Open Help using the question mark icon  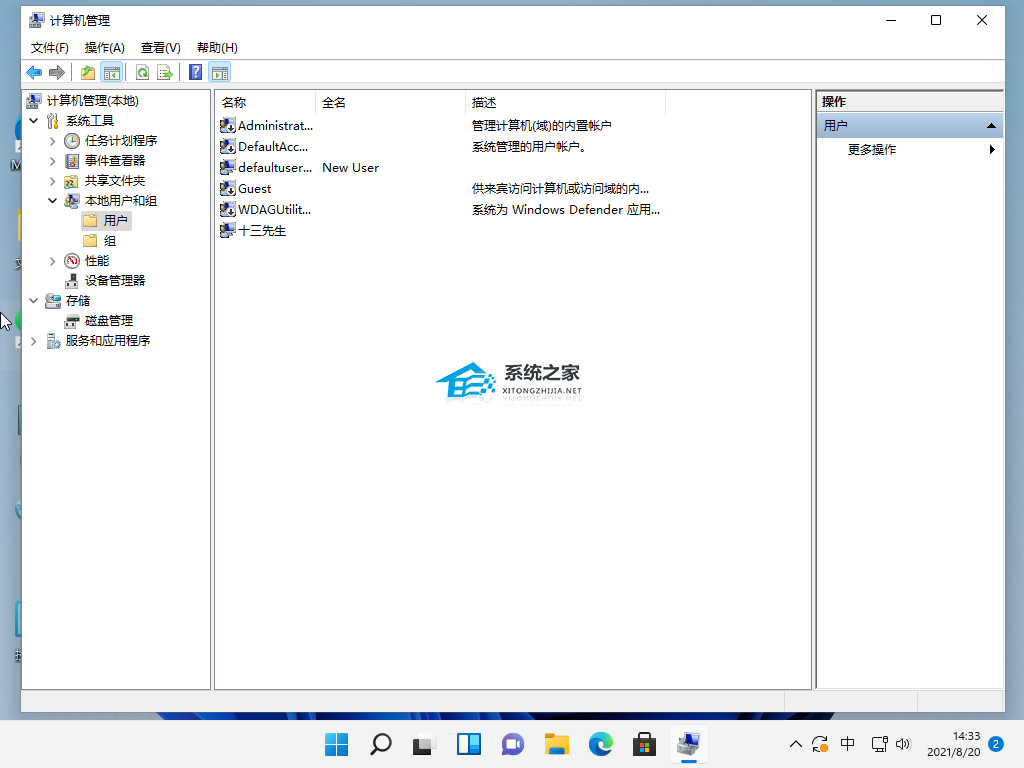[194, 71]
